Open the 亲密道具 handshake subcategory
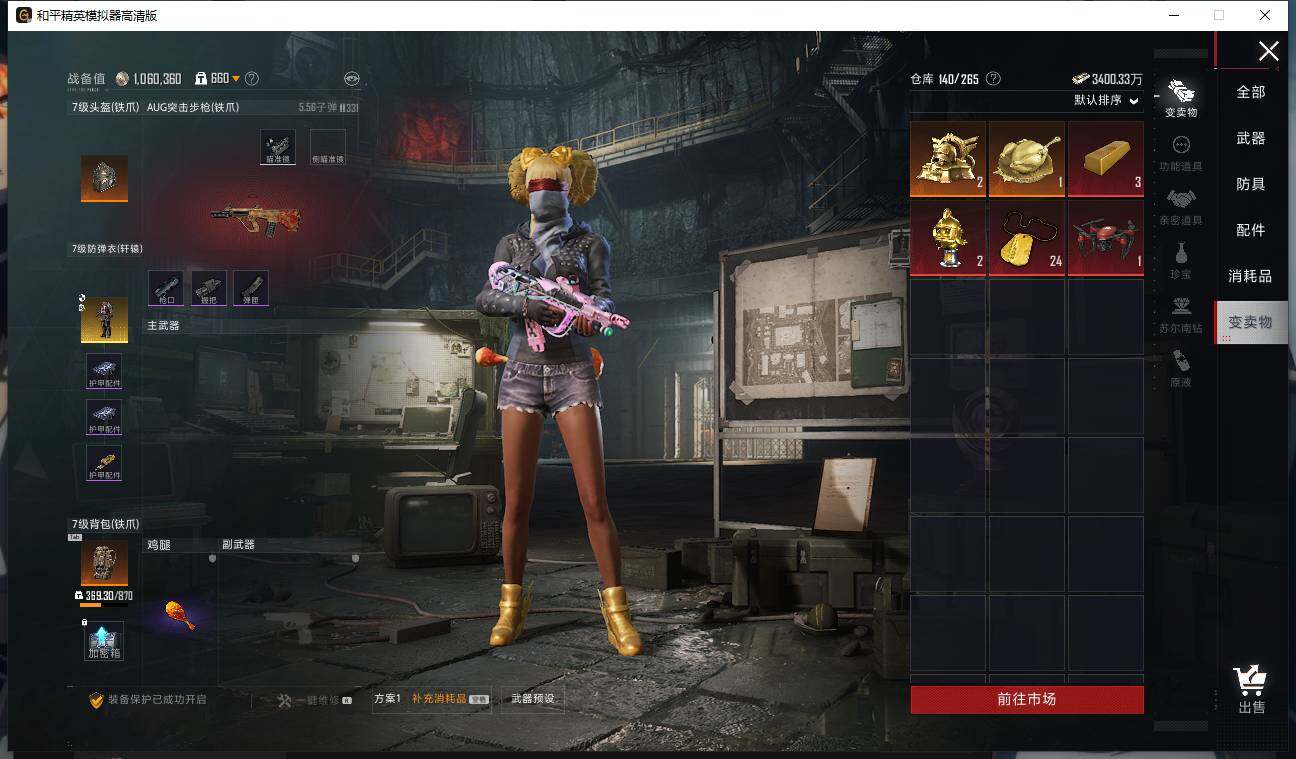 (1181, 208)
